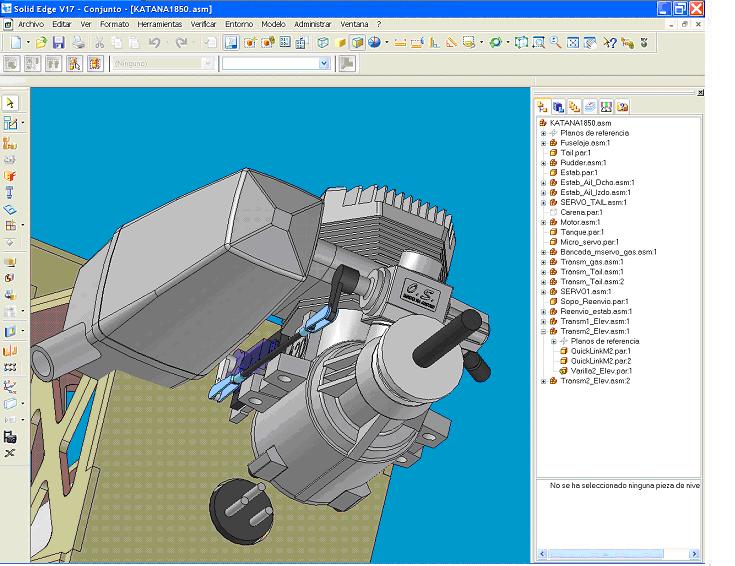The height and width of the screenshot is (566, 735).
Task: Save the assembly with the floppy disk icon
Action: coord(58,43)
